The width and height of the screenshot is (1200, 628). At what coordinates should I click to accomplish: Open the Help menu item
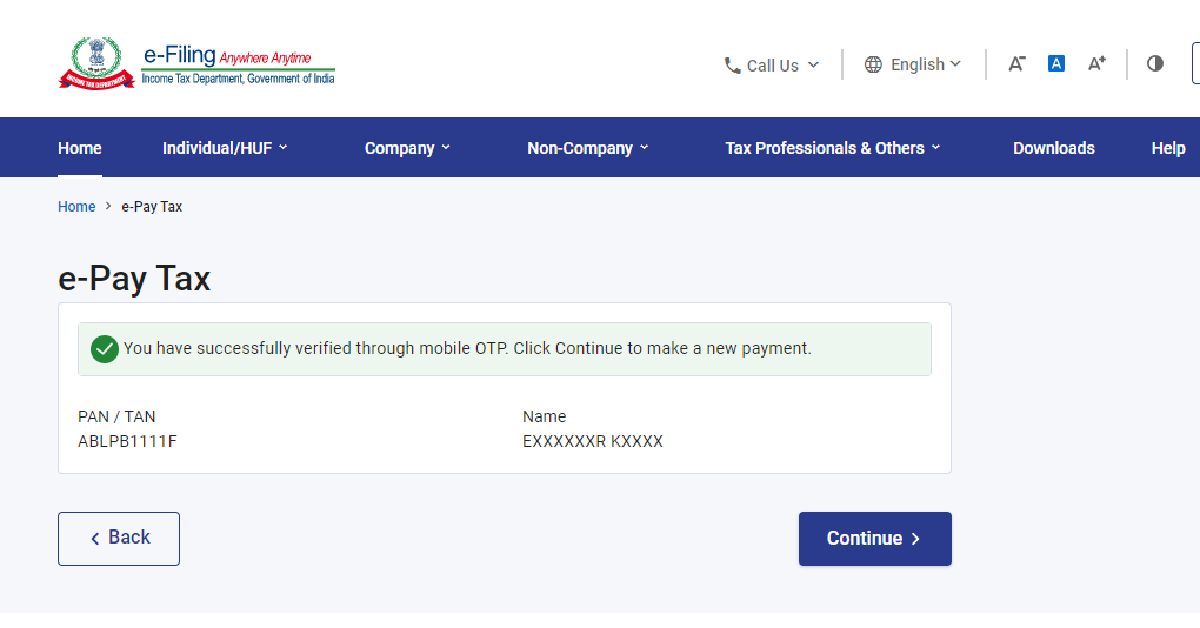(x=1168, y=148)
